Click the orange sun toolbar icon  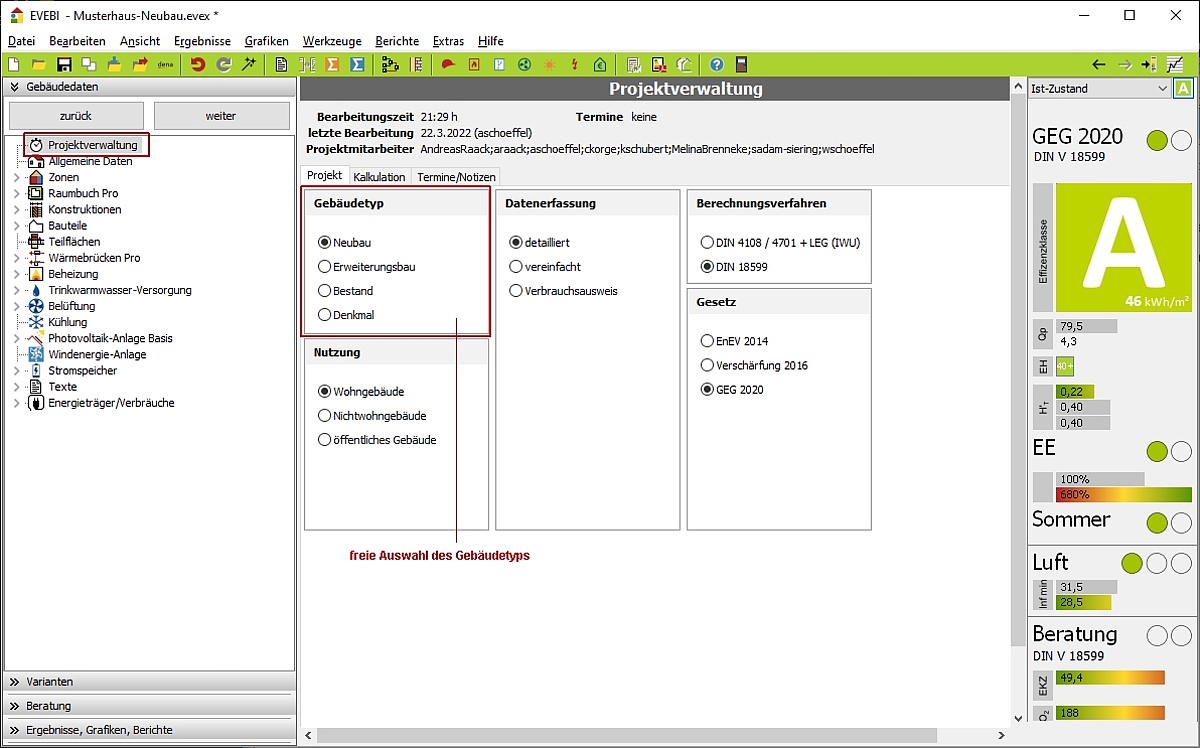[x=549, y=65]
